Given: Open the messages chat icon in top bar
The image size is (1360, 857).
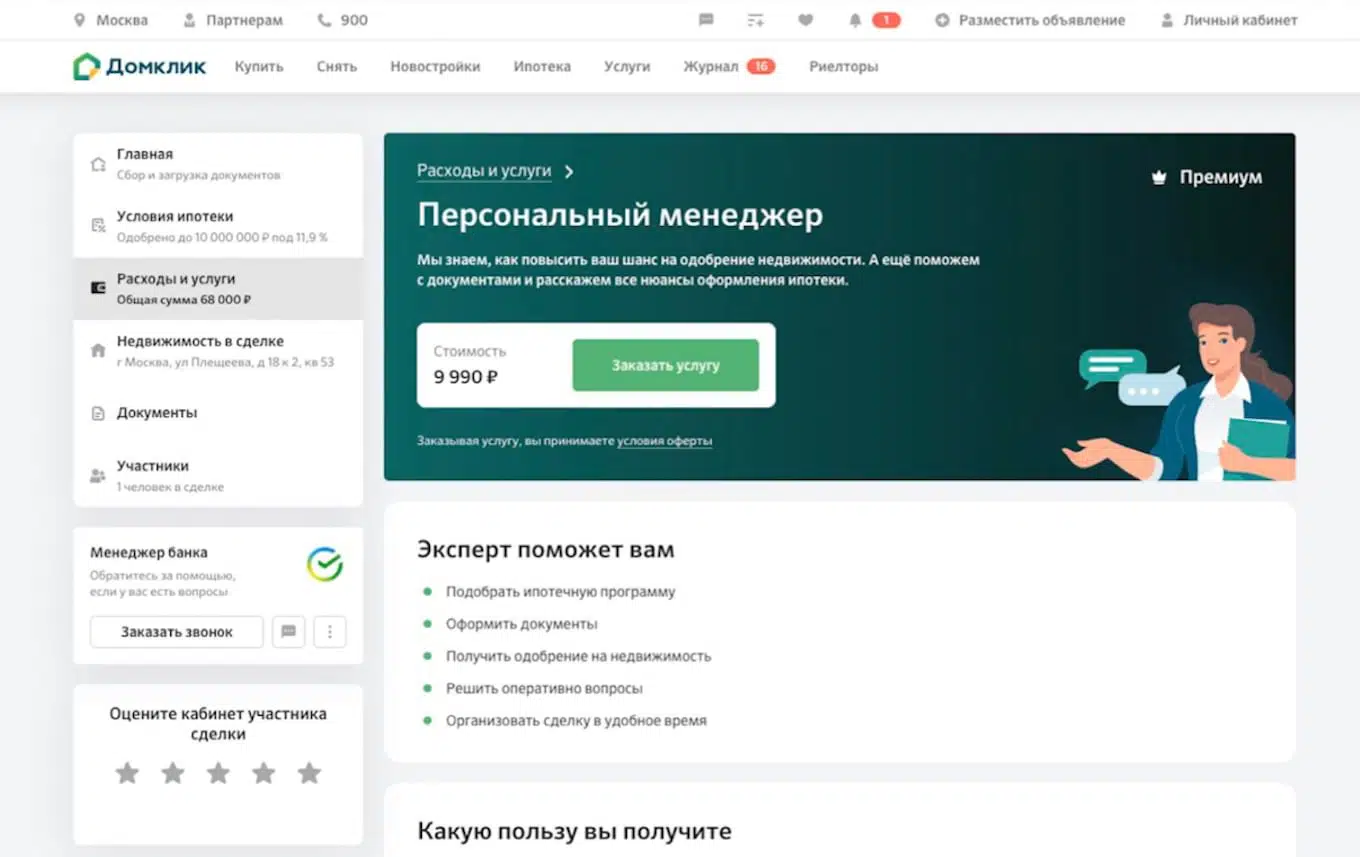Looking at the screenshot, I should (x=706, y=20).
